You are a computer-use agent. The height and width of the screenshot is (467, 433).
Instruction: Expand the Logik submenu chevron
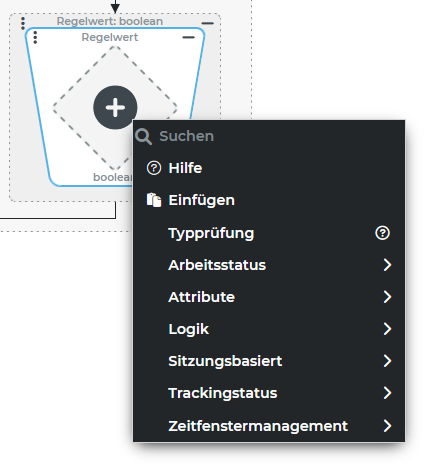pyautogui.click(x=387, y=329)
